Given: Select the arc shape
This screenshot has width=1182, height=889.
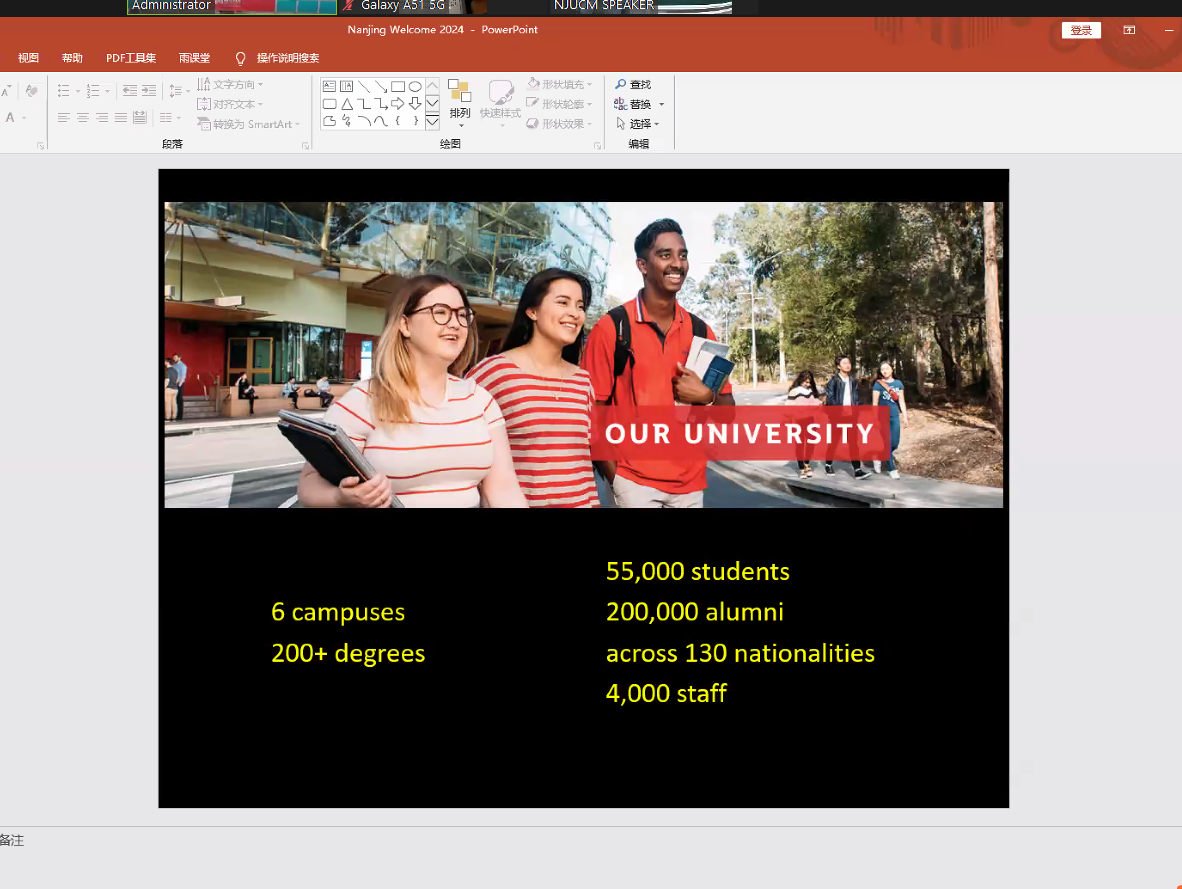Looking at the screenshot, I should (364, 121).
